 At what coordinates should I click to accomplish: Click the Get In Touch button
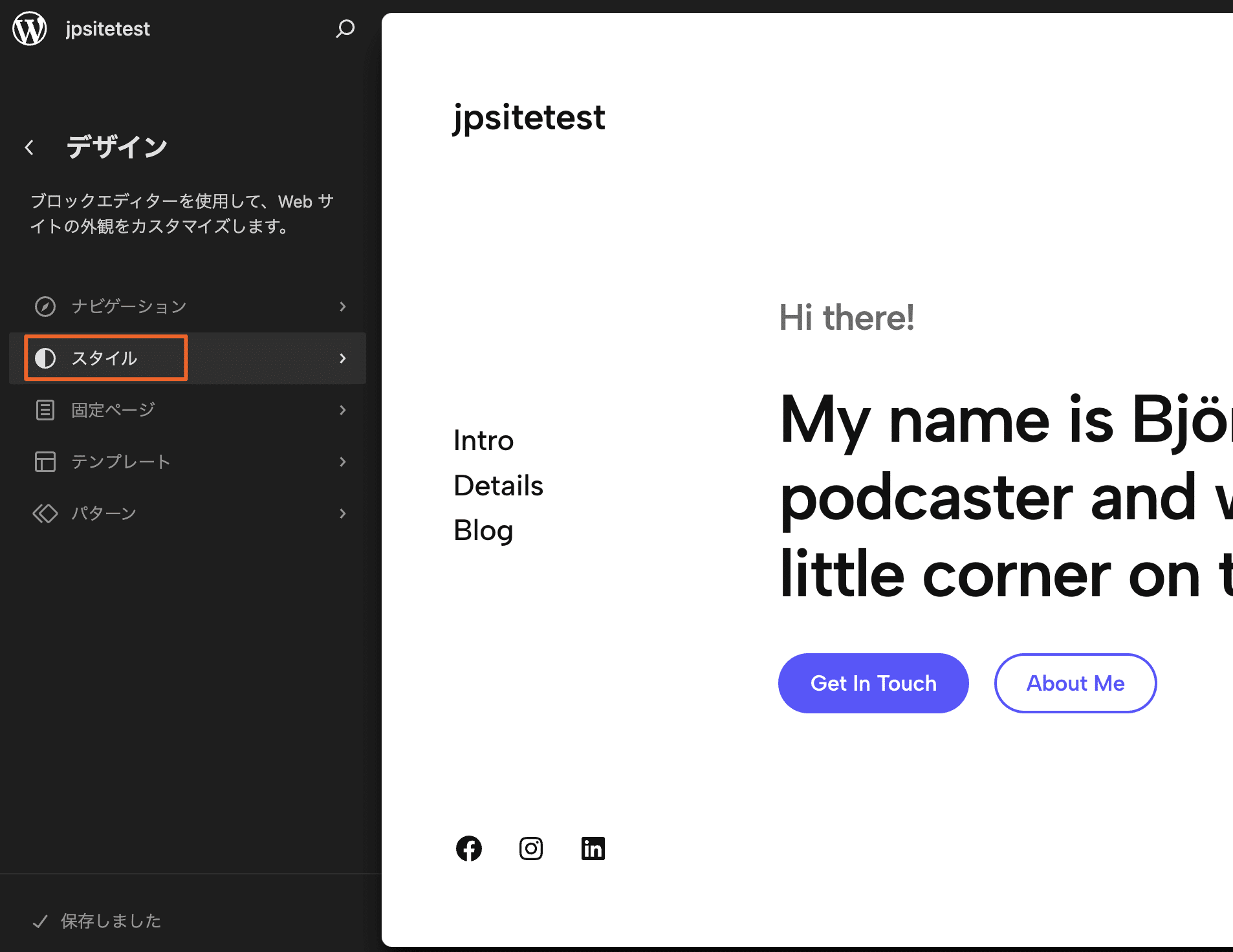click(873, 683)
